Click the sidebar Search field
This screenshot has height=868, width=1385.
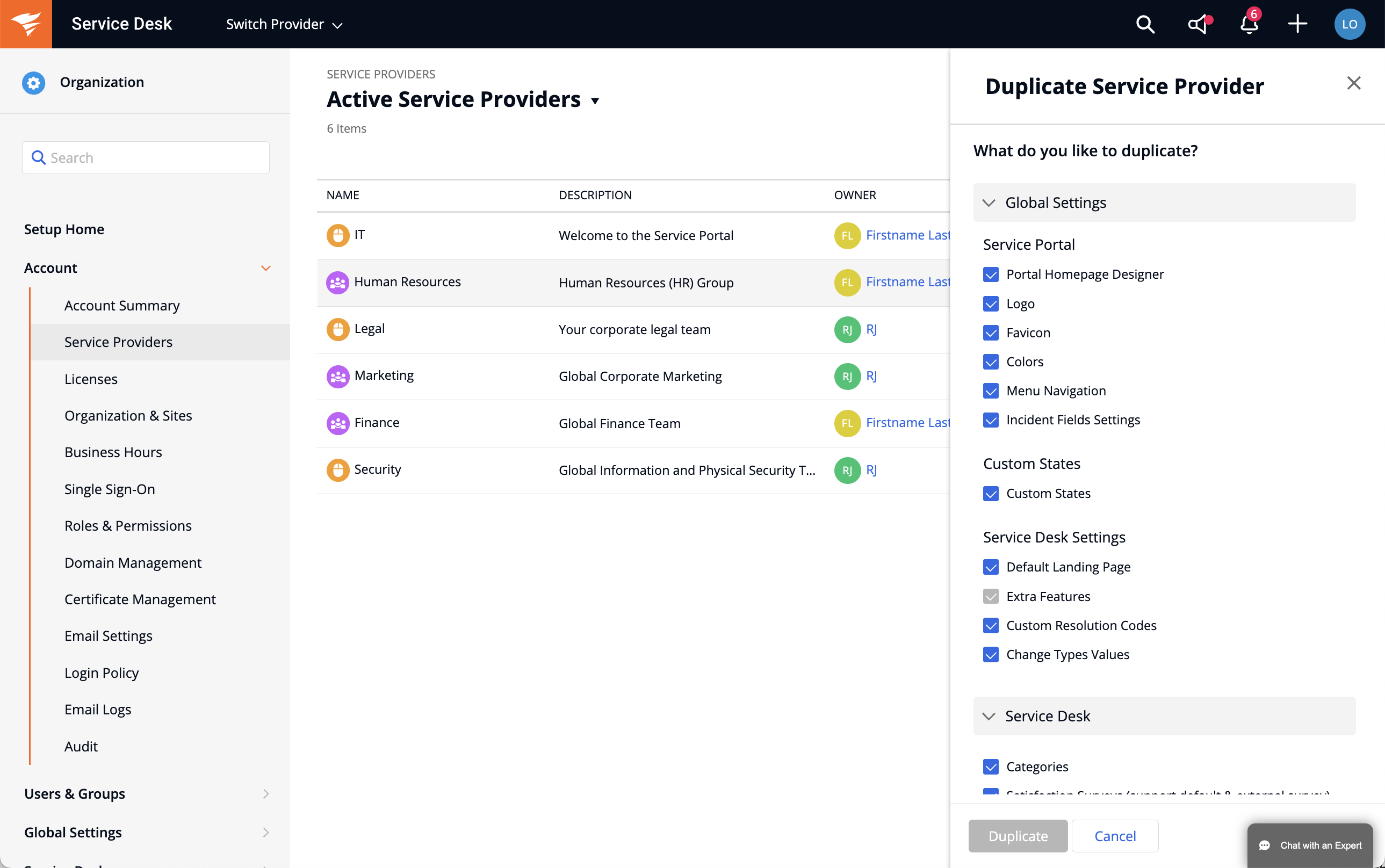pyautogui.click(x=146, y=157)
